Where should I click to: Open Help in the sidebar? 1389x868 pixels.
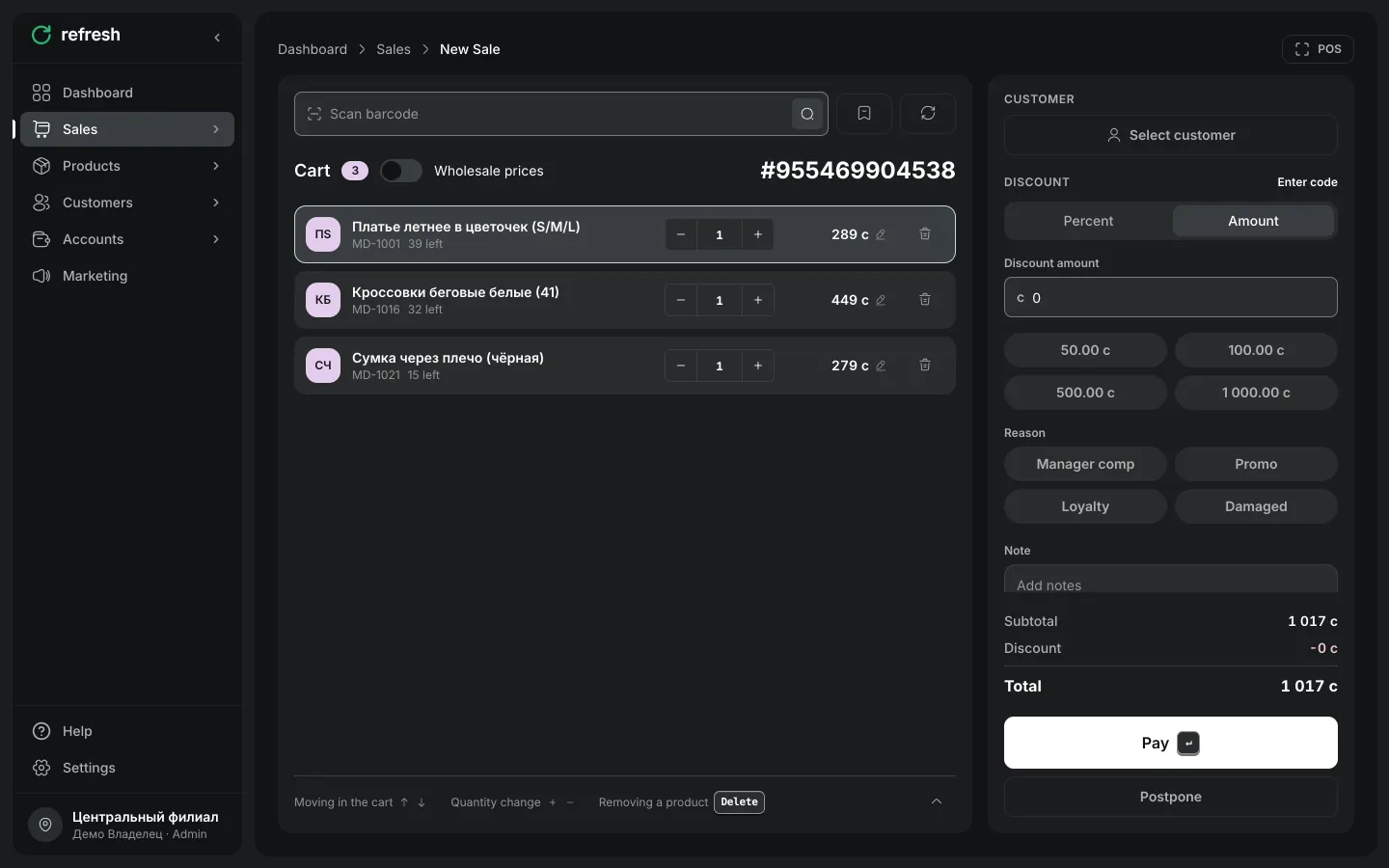(x=127, y=731)
